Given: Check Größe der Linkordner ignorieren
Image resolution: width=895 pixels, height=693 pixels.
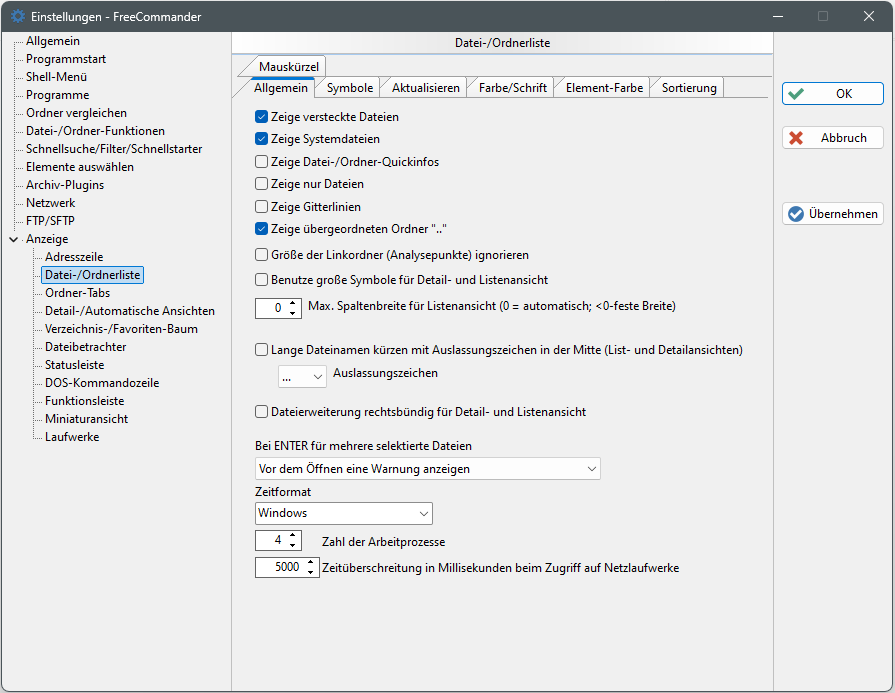Looking at the screenshot, I should coord(261,255).
